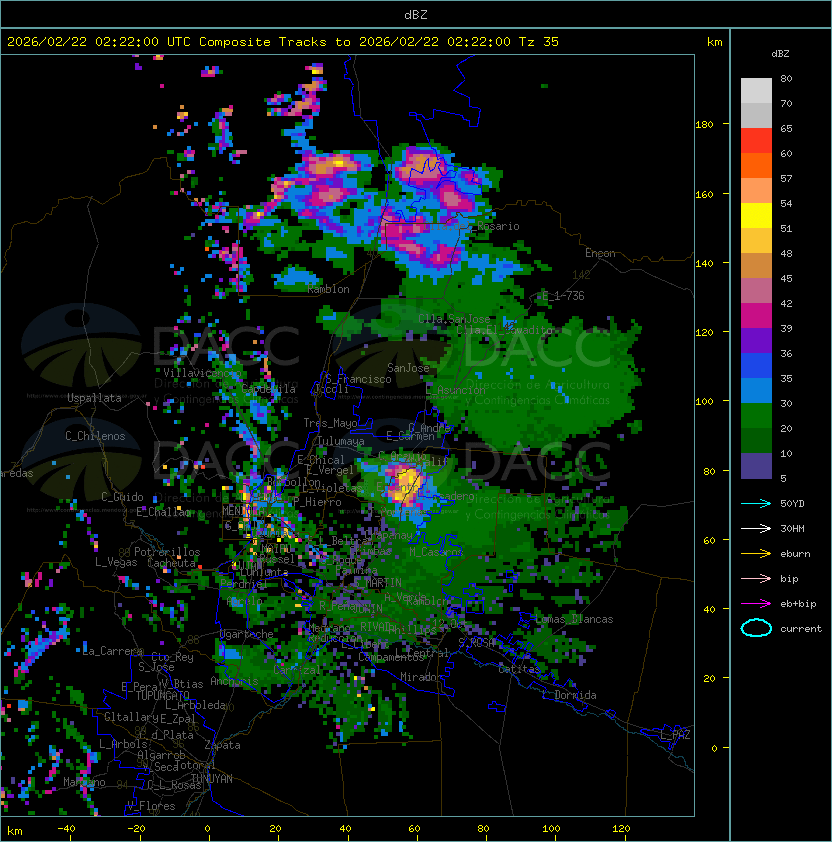832x842 pixels.
Task: Click the '30HM' legend label
Action: (x=792, y=529)
